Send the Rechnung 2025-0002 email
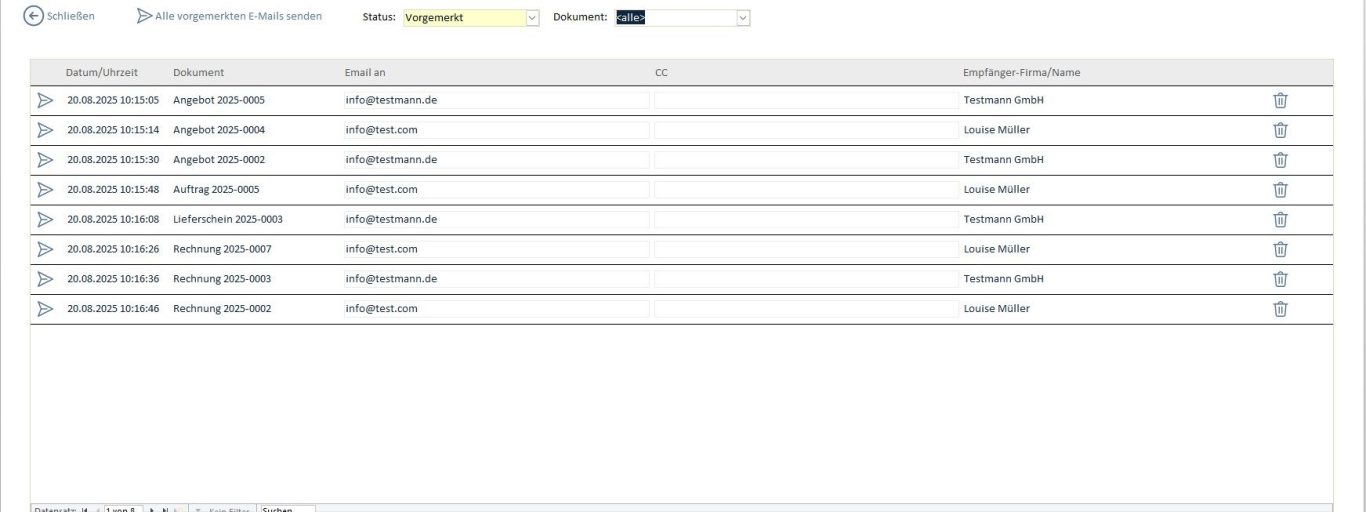Viewport: 1366px width, 512px height. coord(45,309)
